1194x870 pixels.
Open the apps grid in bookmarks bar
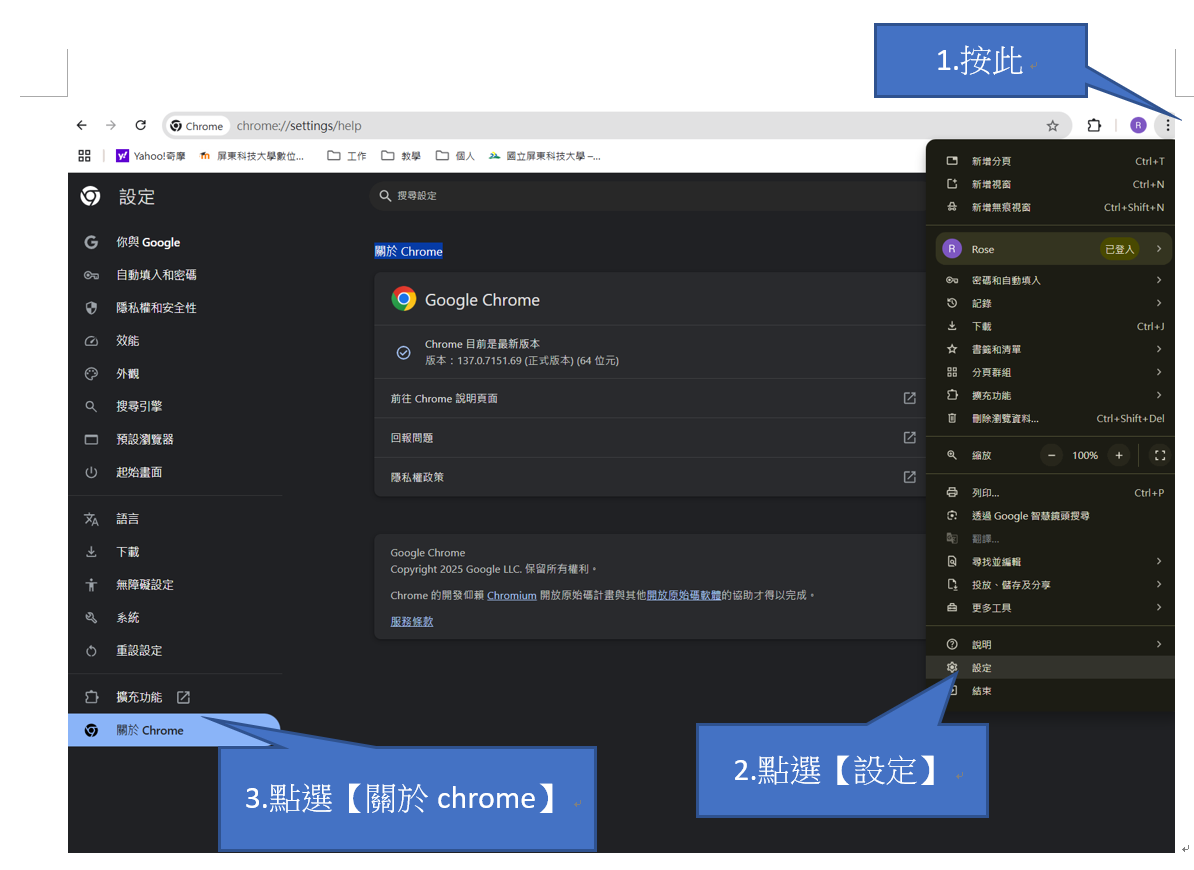85,156
